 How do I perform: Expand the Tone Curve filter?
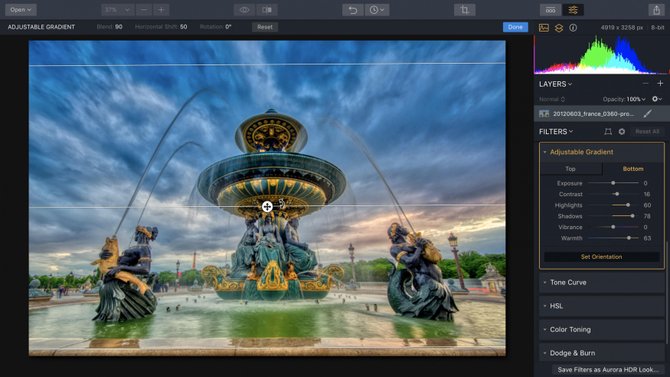pos(601,283)
